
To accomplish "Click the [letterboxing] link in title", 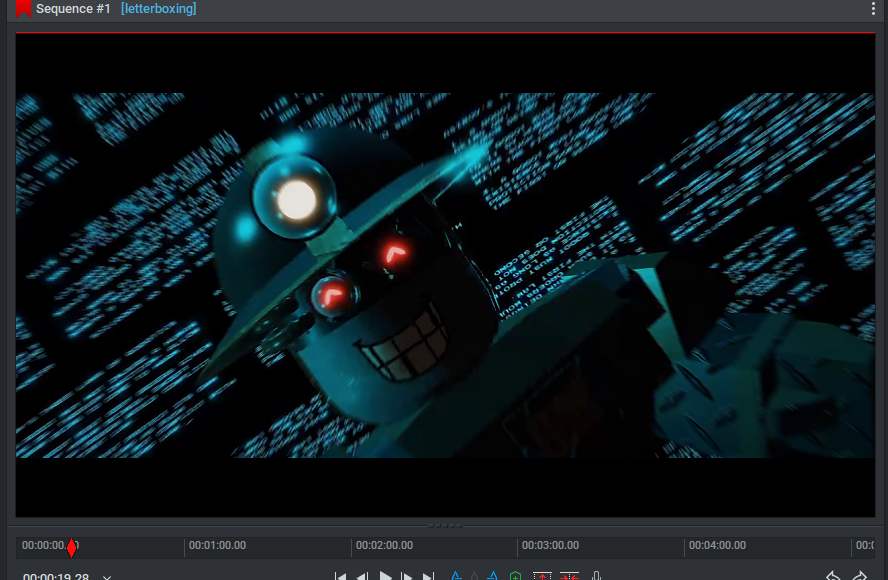I will [x=159, y=9].
